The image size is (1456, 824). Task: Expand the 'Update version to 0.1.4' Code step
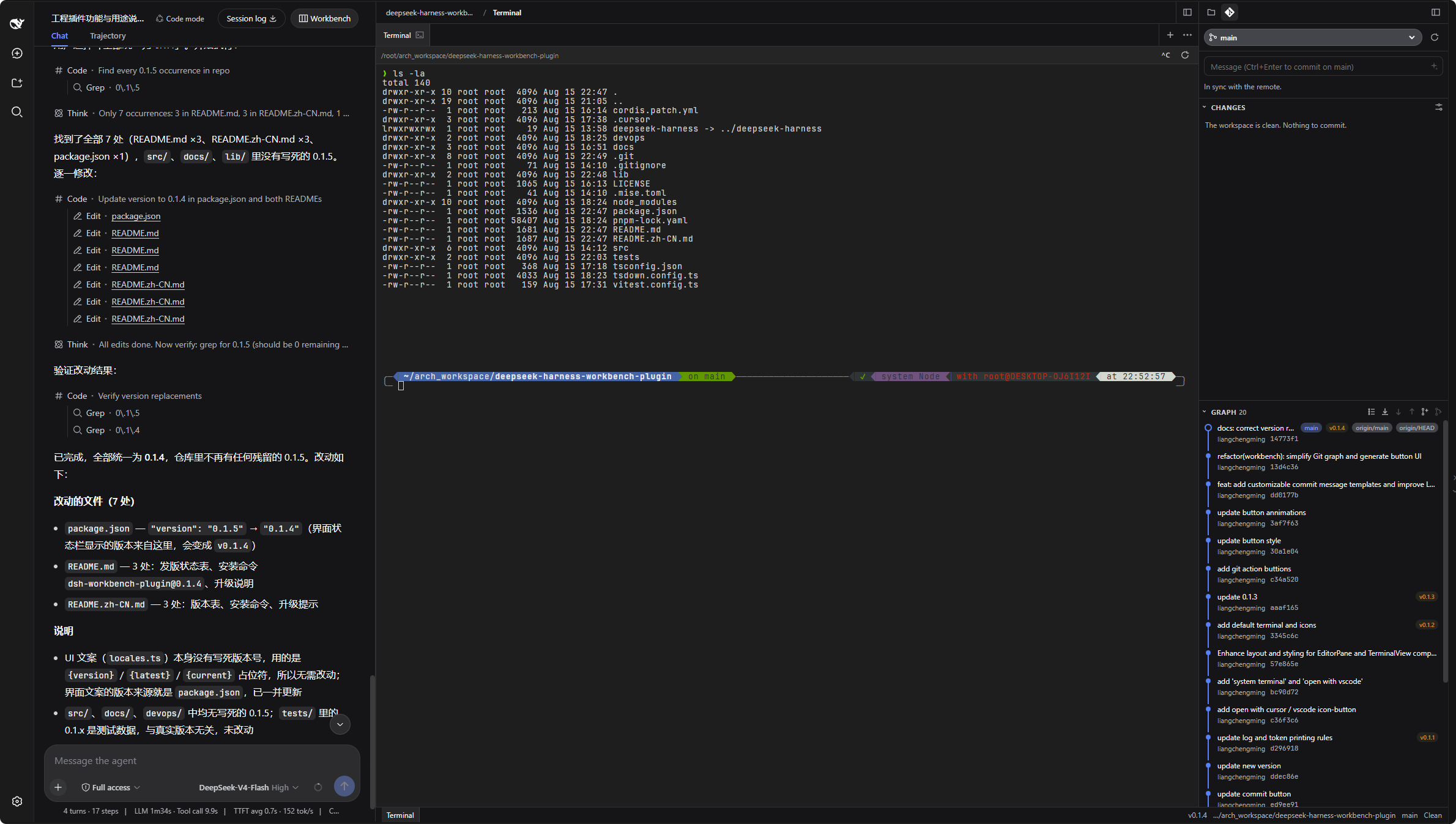coord(188,199)
